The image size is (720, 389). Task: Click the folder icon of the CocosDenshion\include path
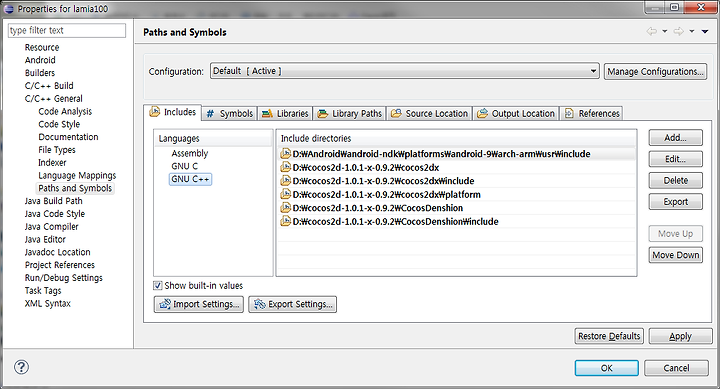pos(286,221)
